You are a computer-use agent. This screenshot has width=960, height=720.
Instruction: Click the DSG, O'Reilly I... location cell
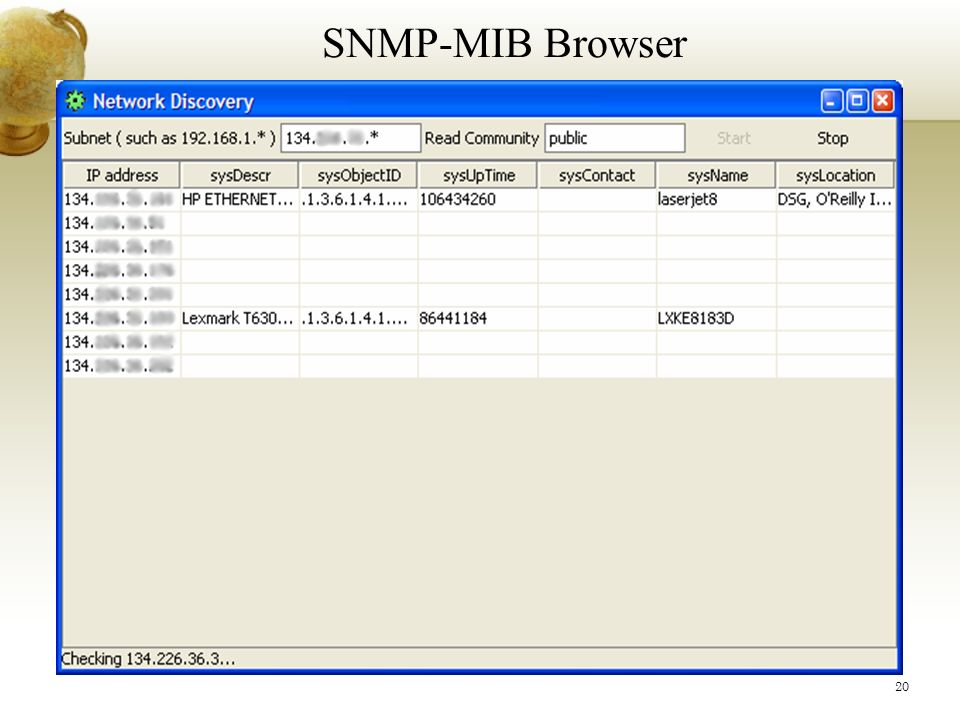[x=835, y=200]
